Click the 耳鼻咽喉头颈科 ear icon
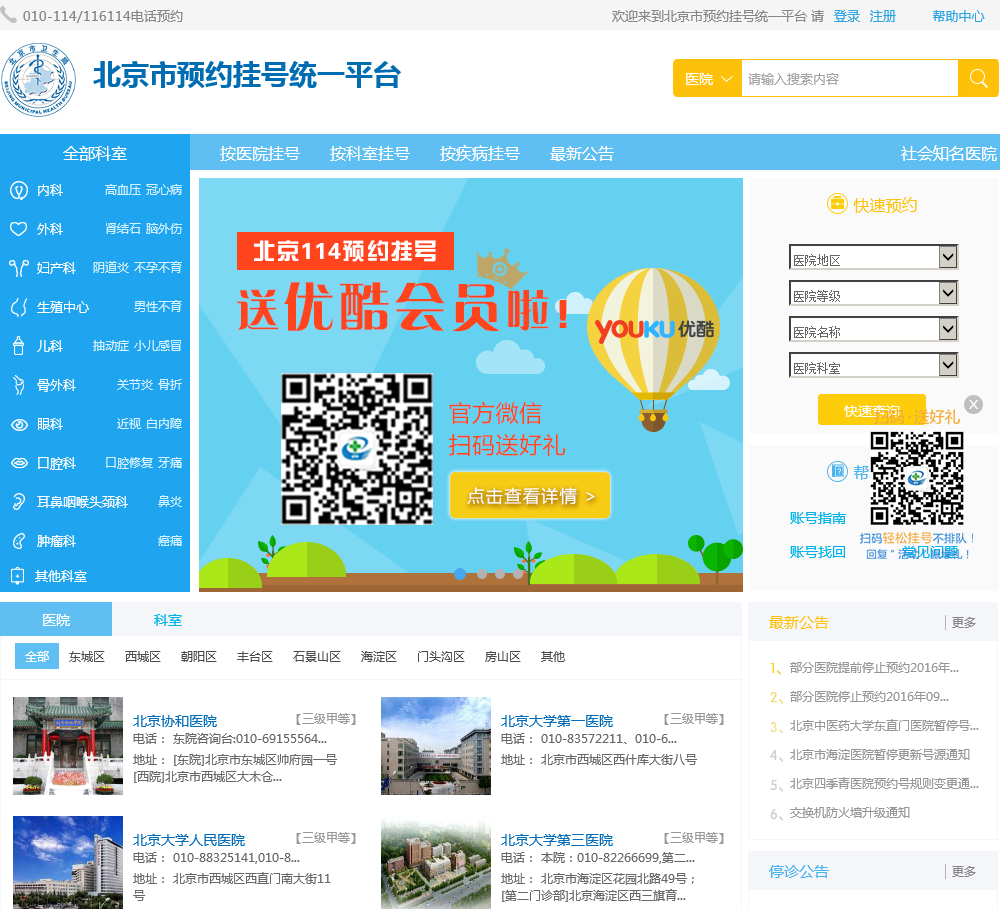Image resolution: width=1000 pixels, height=909 pixels. tap(18, 502)
